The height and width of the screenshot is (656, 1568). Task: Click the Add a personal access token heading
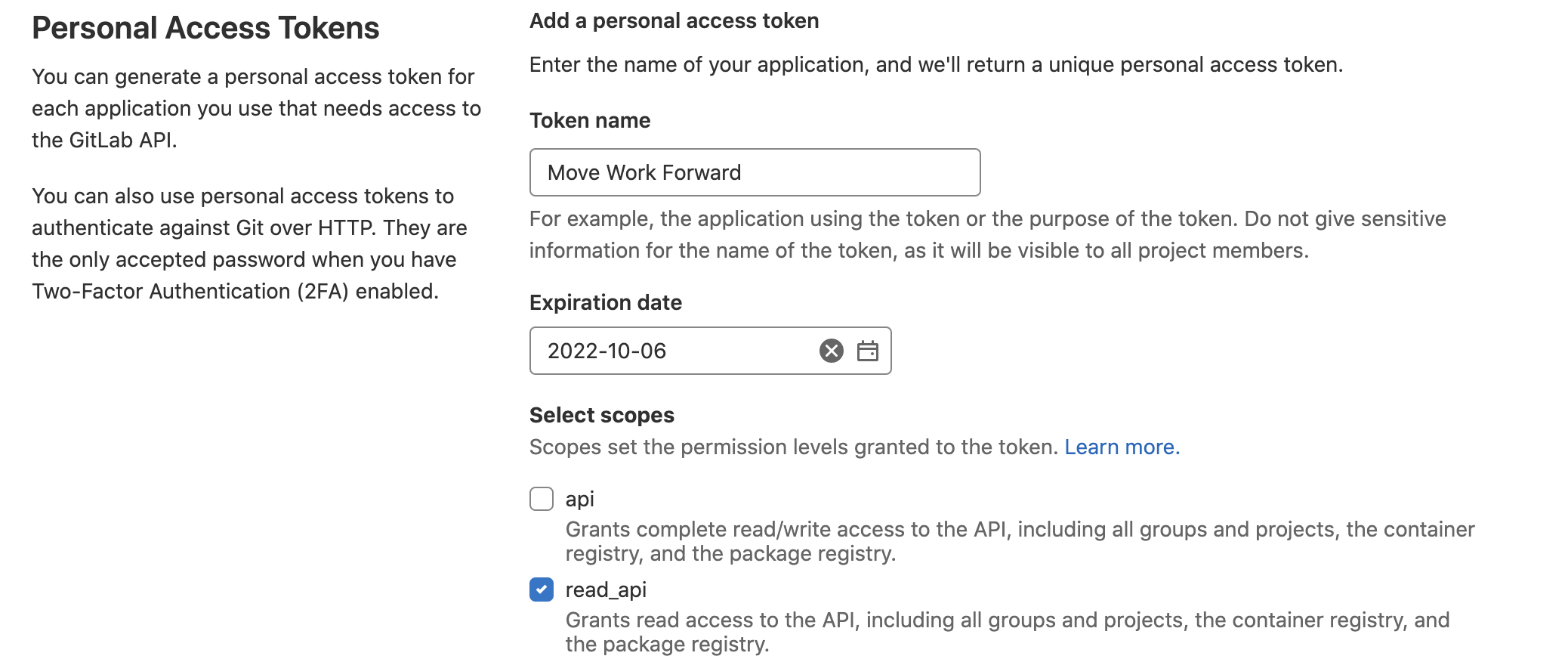pyautogui.click(x=674, y=21)
